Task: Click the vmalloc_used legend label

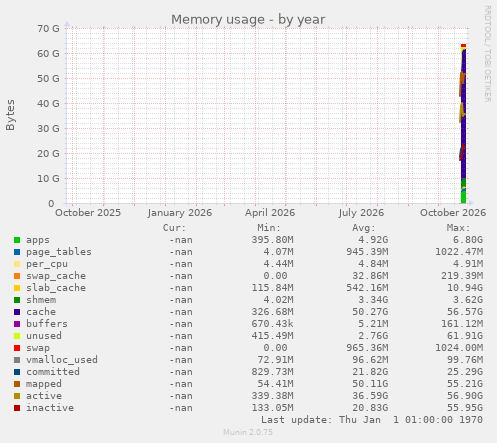Action: pyautogui.click(x=62, y=360)
